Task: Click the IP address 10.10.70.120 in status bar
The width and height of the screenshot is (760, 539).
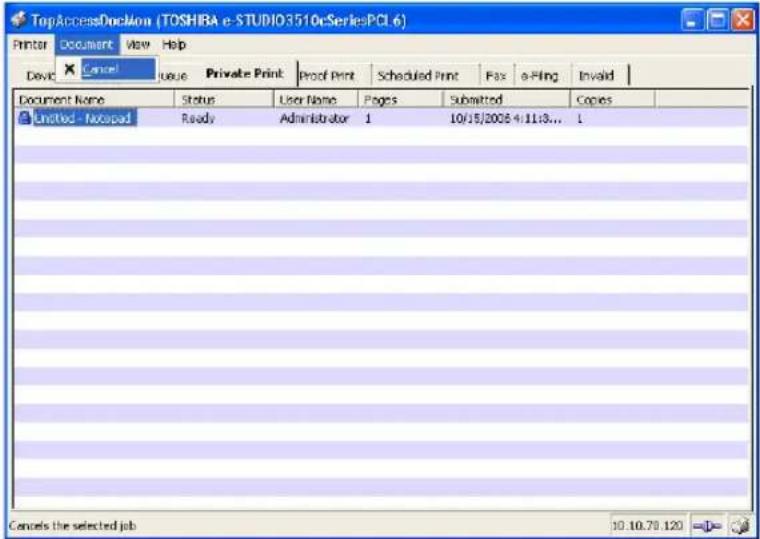Action: pyautogui.click(x=648, y=526)
